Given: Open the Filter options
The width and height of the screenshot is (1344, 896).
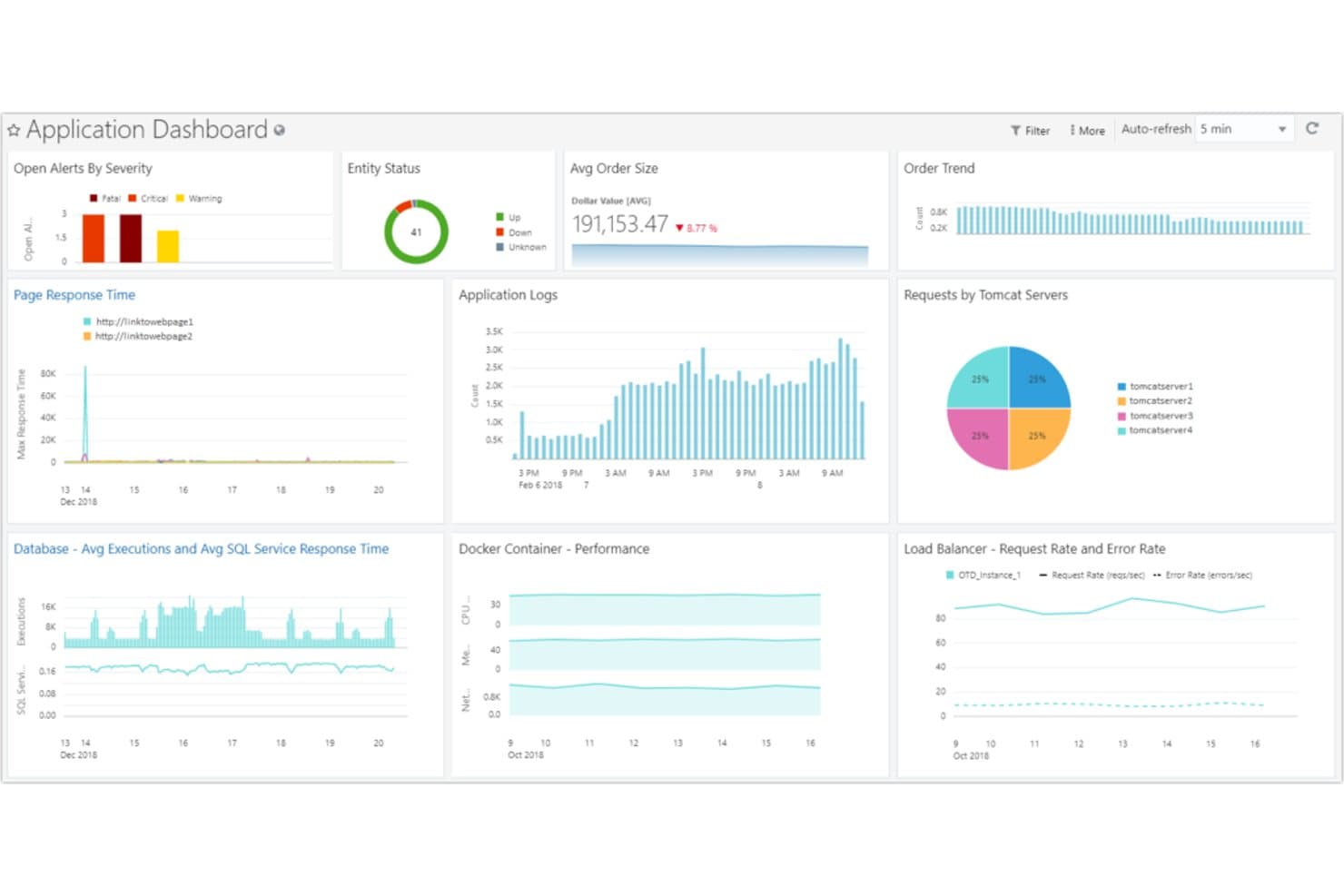Looking at the screenshot, I should (1030, 131).
